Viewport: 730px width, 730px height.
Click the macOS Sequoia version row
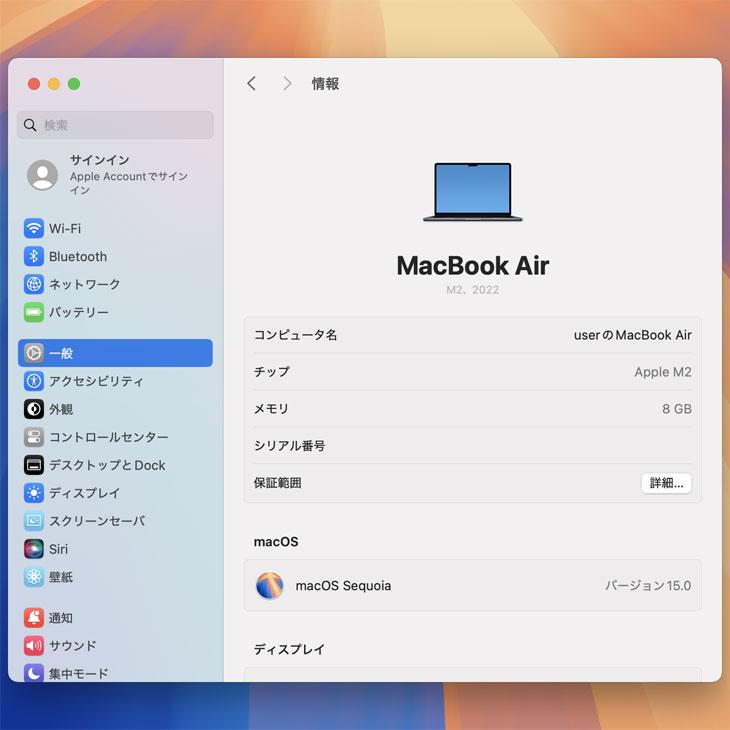[472, 586]
